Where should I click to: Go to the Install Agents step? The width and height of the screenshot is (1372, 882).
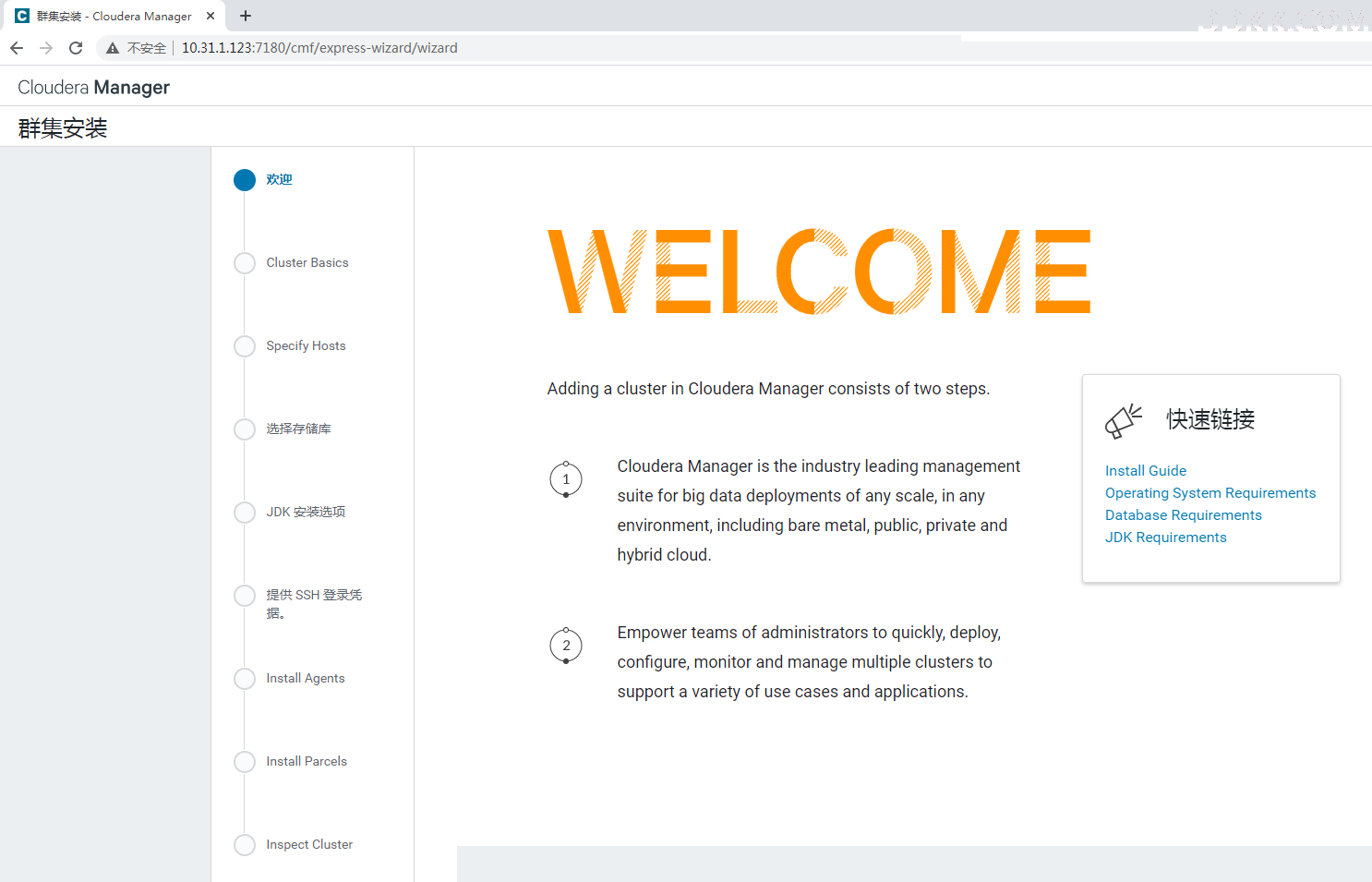pyautogui.click(x=306, y=679)
